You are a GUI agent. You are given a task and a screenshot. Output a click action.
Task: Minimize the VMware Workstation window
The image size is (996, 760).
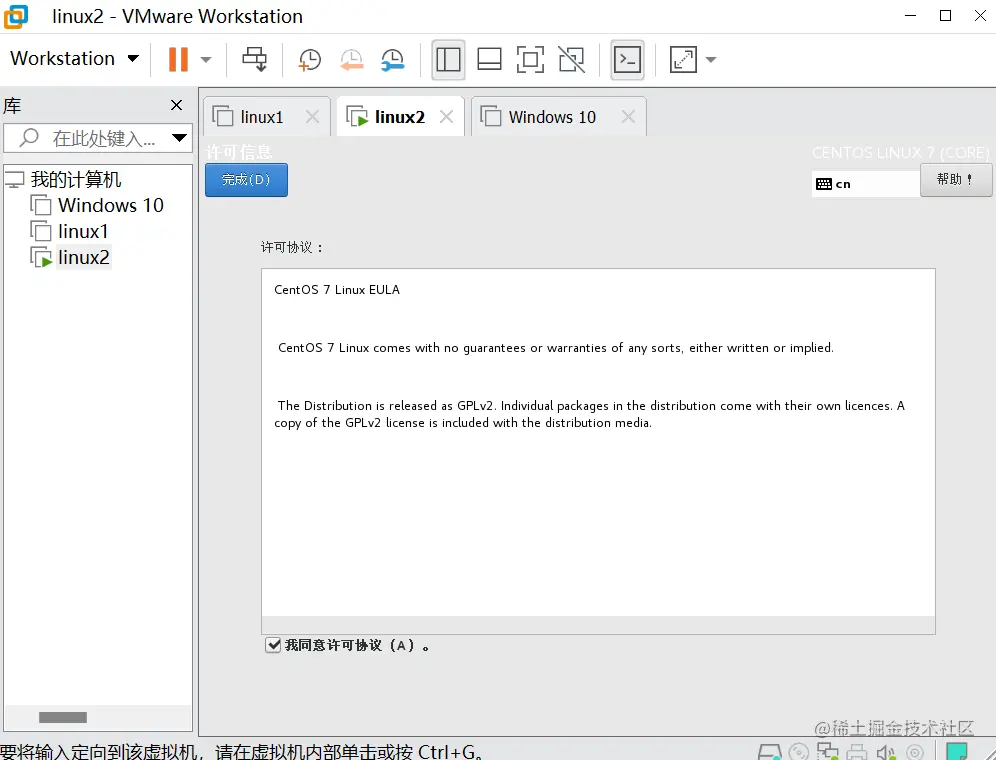click(910, 16)
